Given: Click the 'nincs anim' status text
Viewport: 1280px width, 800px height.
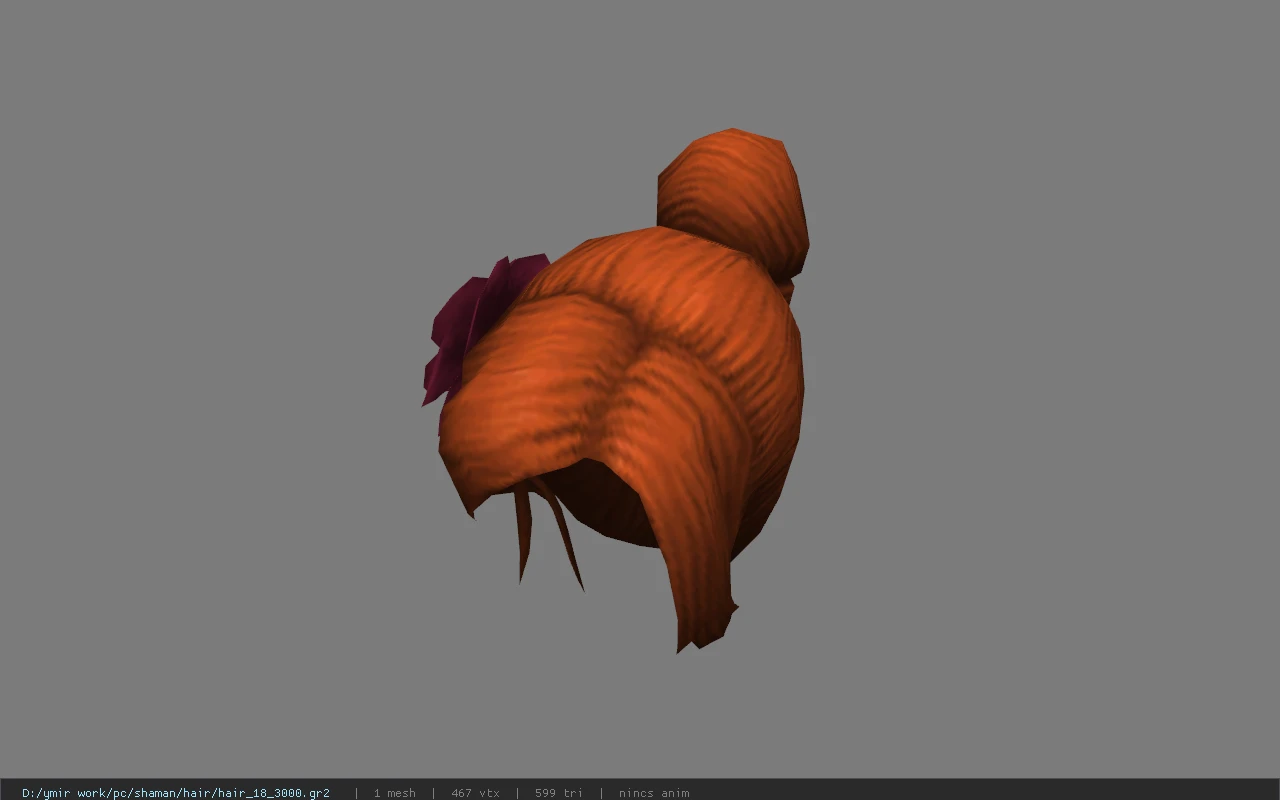Looking at the screenshot, I should 654,793.
